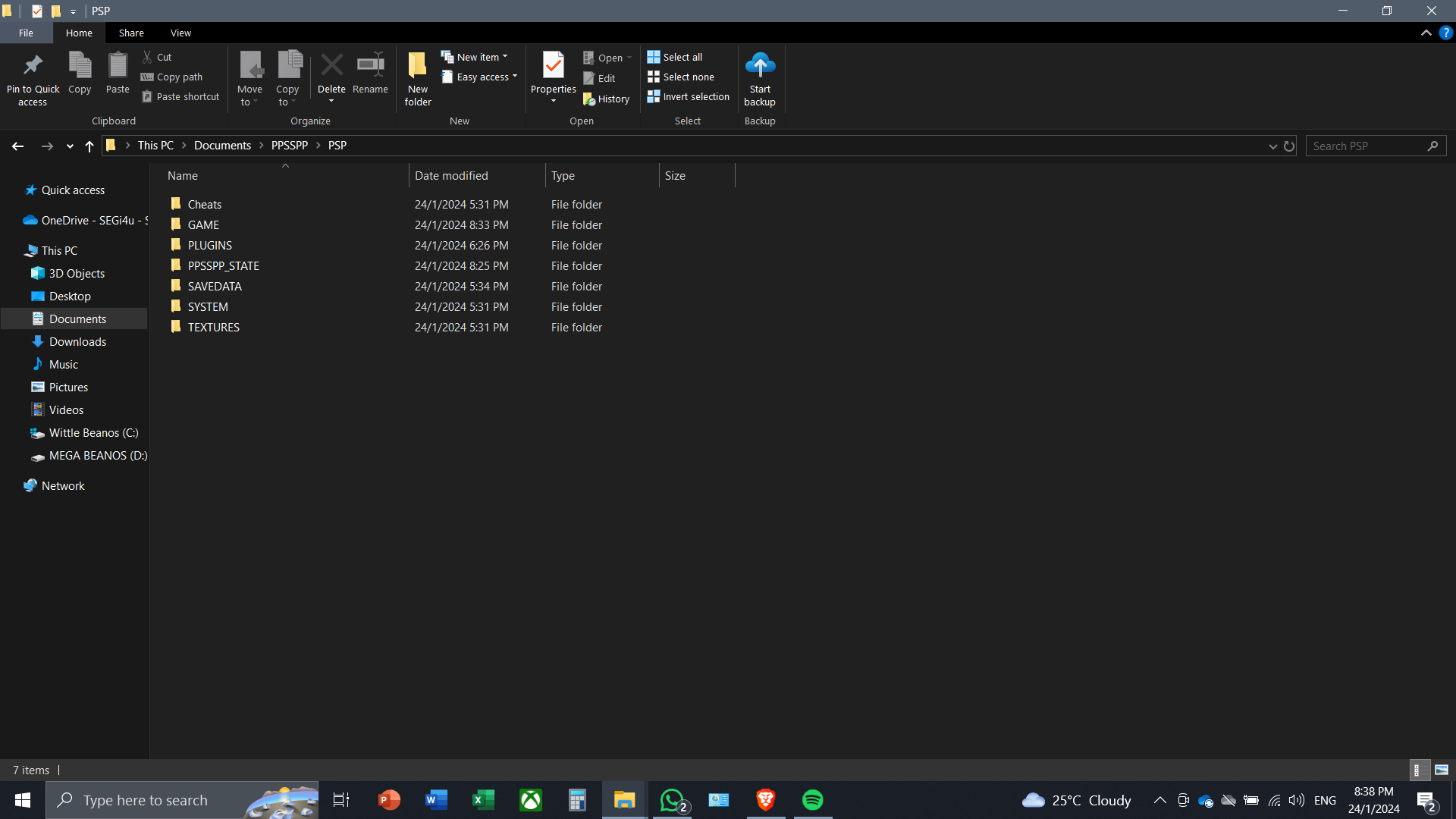Viewport: 1456px width, 819px height.
Task: Expand the Easy access dropdown
Action: tap(480, 77)
